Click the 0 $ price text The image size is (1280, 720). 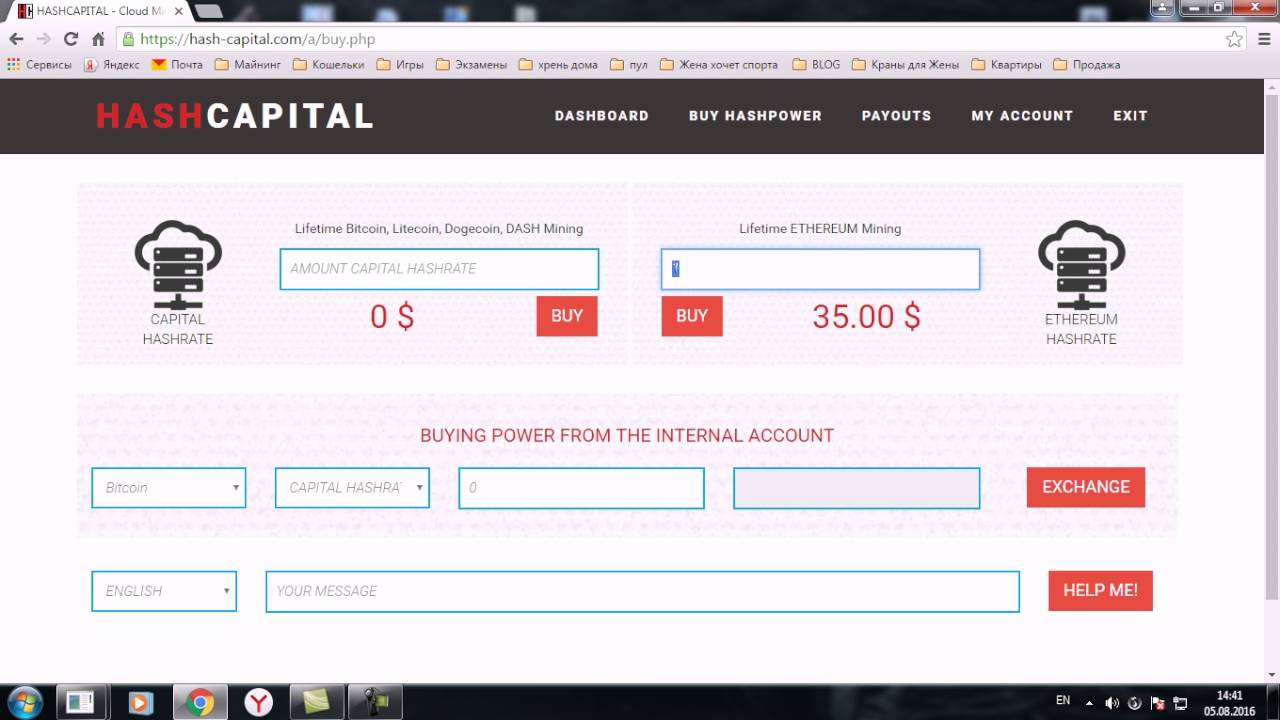coord(392,316)
